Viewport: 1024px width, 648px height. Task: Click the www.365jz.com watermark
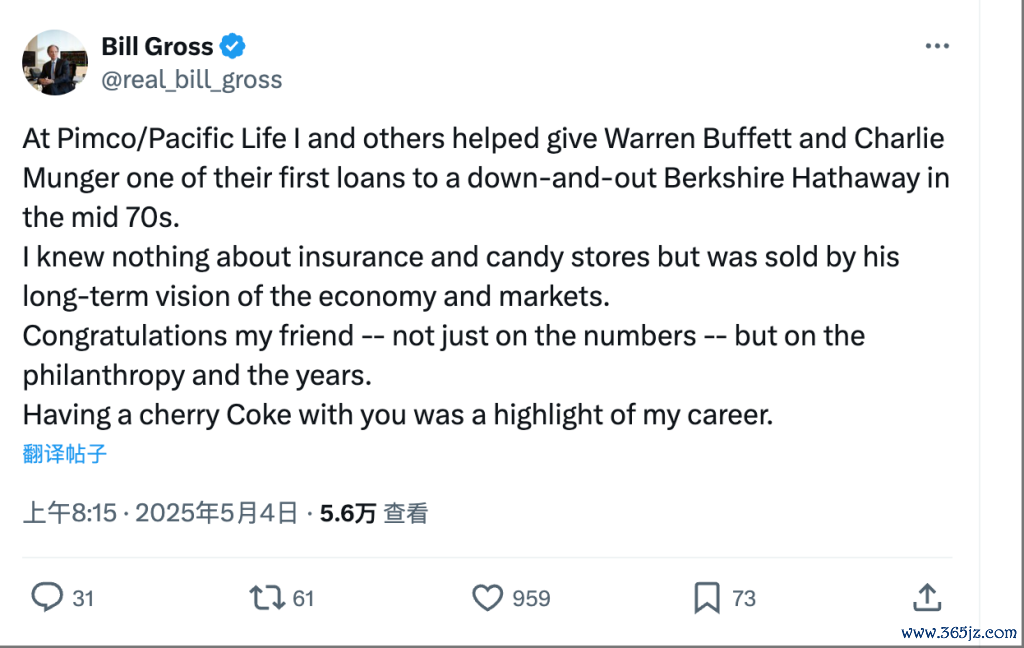pos(959,632)
